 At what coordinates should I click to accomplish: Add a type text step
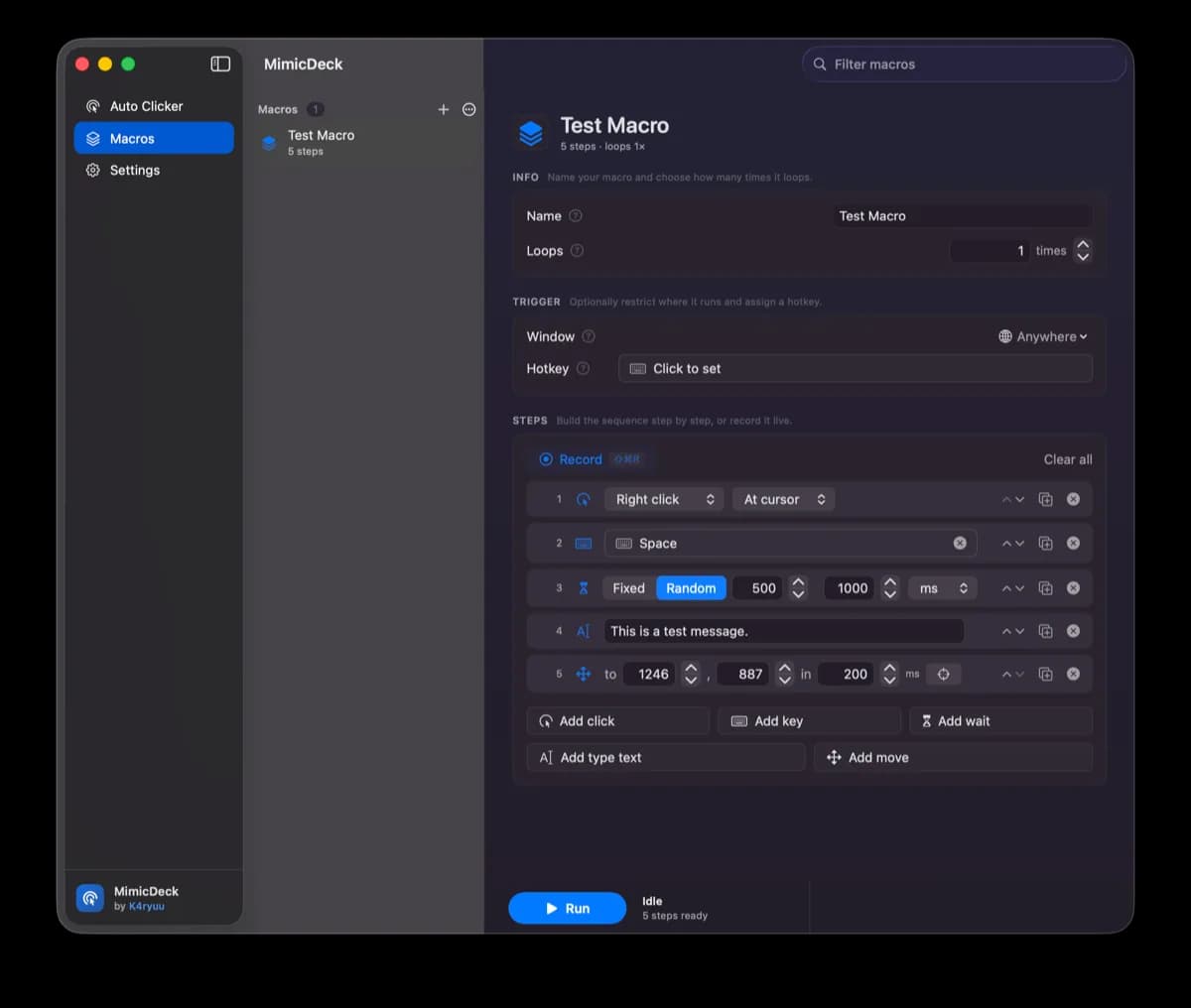(x=665, y=757)
